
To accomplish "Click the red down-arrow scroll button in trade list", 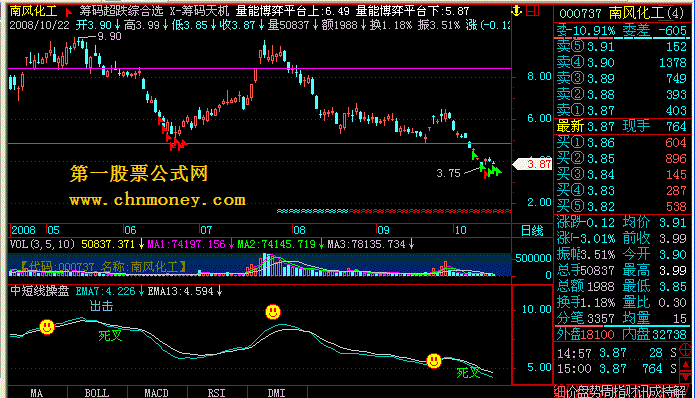I will (x=685, y=377).
